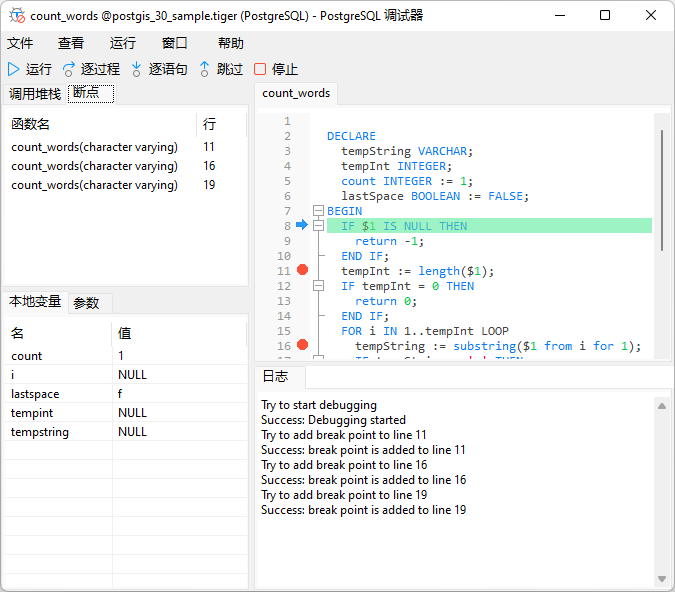Image resolution: width=675 pixels, height=592 pixels.
Task: Open the 窗口 (Window) menu
Action: [x=175, y=43]
